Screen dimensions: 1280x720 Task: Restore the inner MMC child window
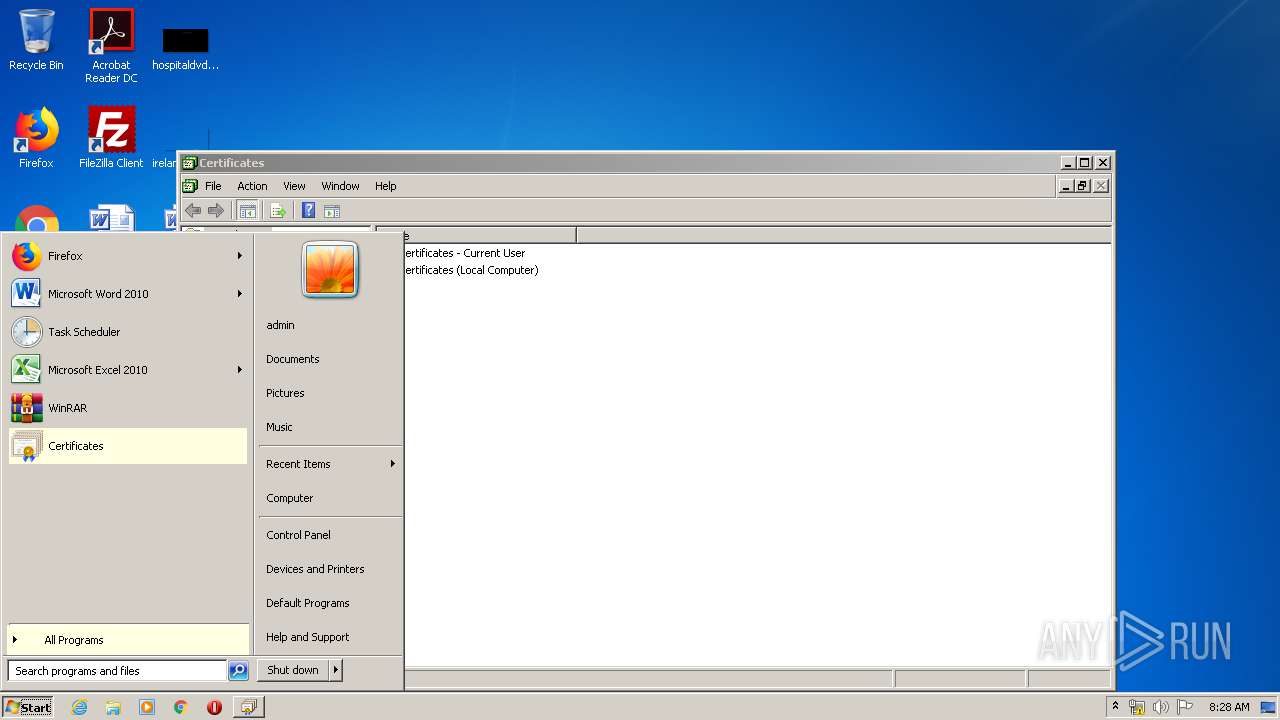1083,186
